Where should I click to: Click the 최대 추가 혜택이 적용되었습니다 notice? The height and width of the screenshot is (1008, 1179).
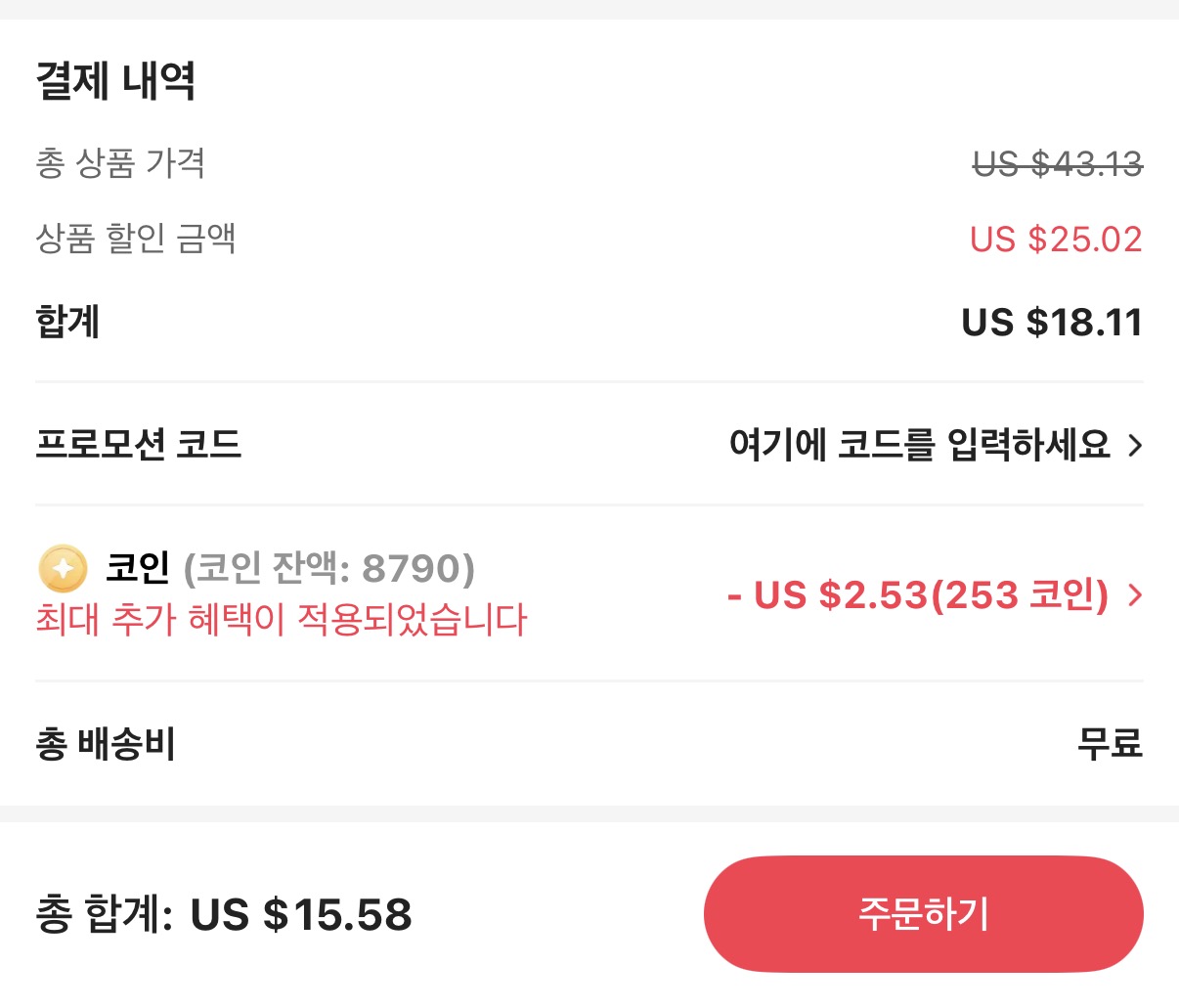(281, 620)
